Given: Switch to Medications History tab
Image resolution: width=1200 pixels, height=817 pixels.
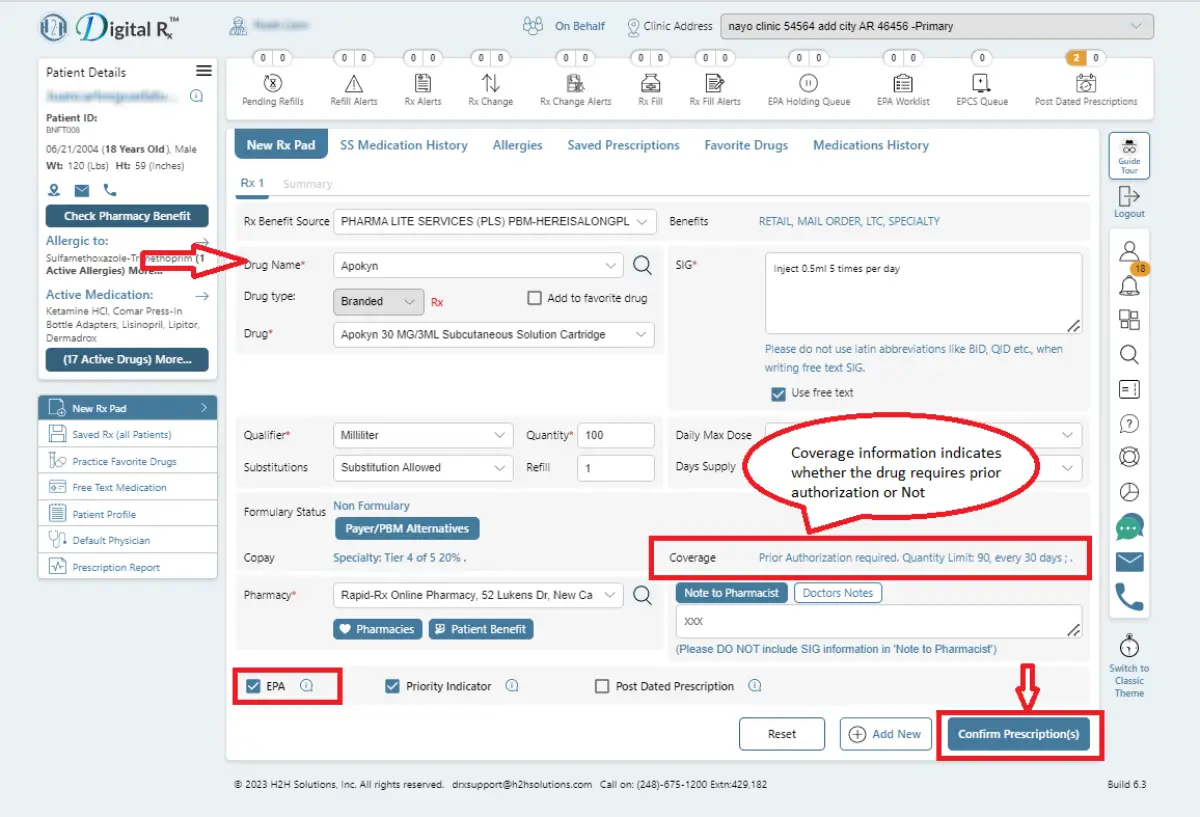Looking at the screenshot, I should (x=871, y=145).
